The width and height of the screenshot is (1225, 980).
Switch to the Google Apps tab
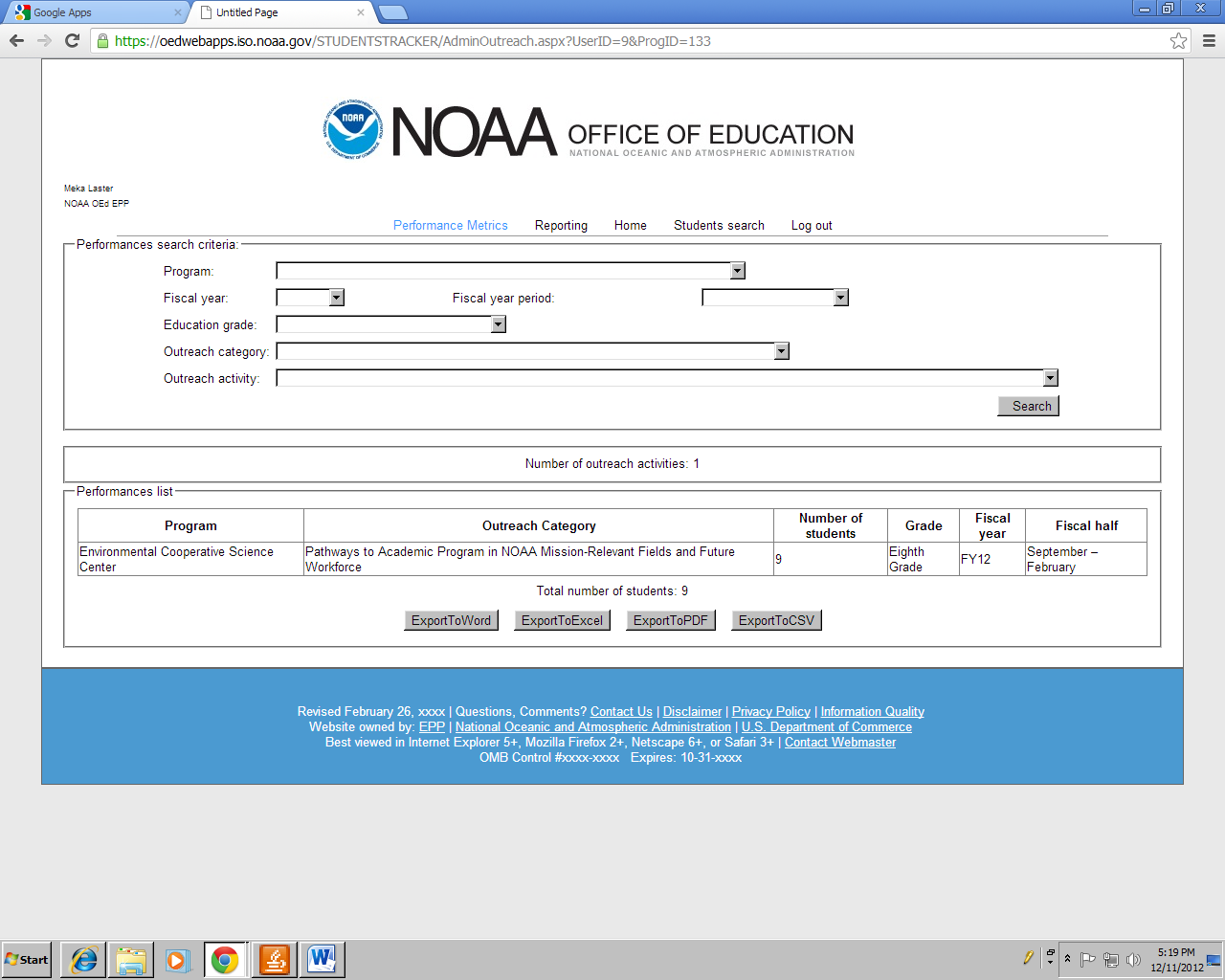tap(96, 12)
